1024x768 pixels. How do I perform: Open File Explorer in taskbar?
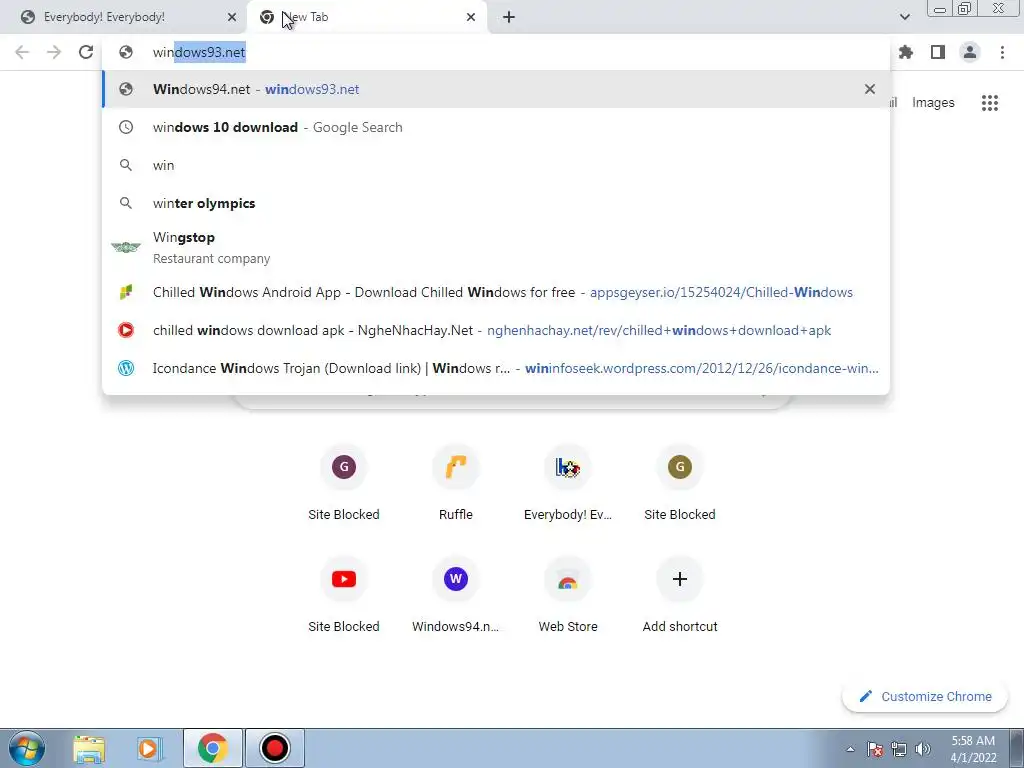click(x=89, y=748)
